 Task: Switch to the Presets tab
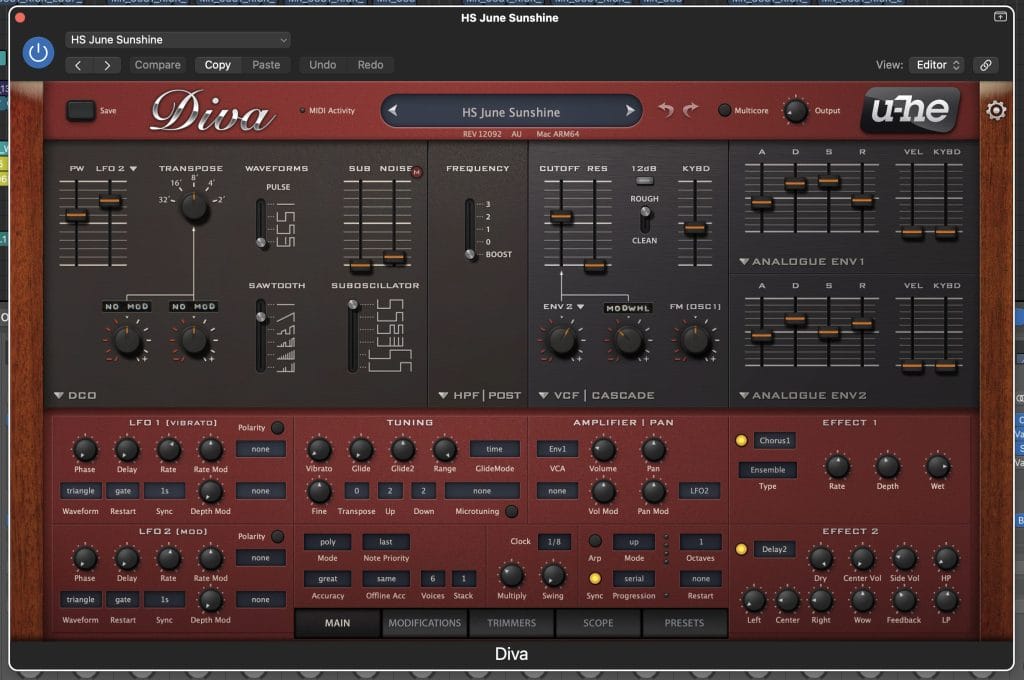(685, 623)
